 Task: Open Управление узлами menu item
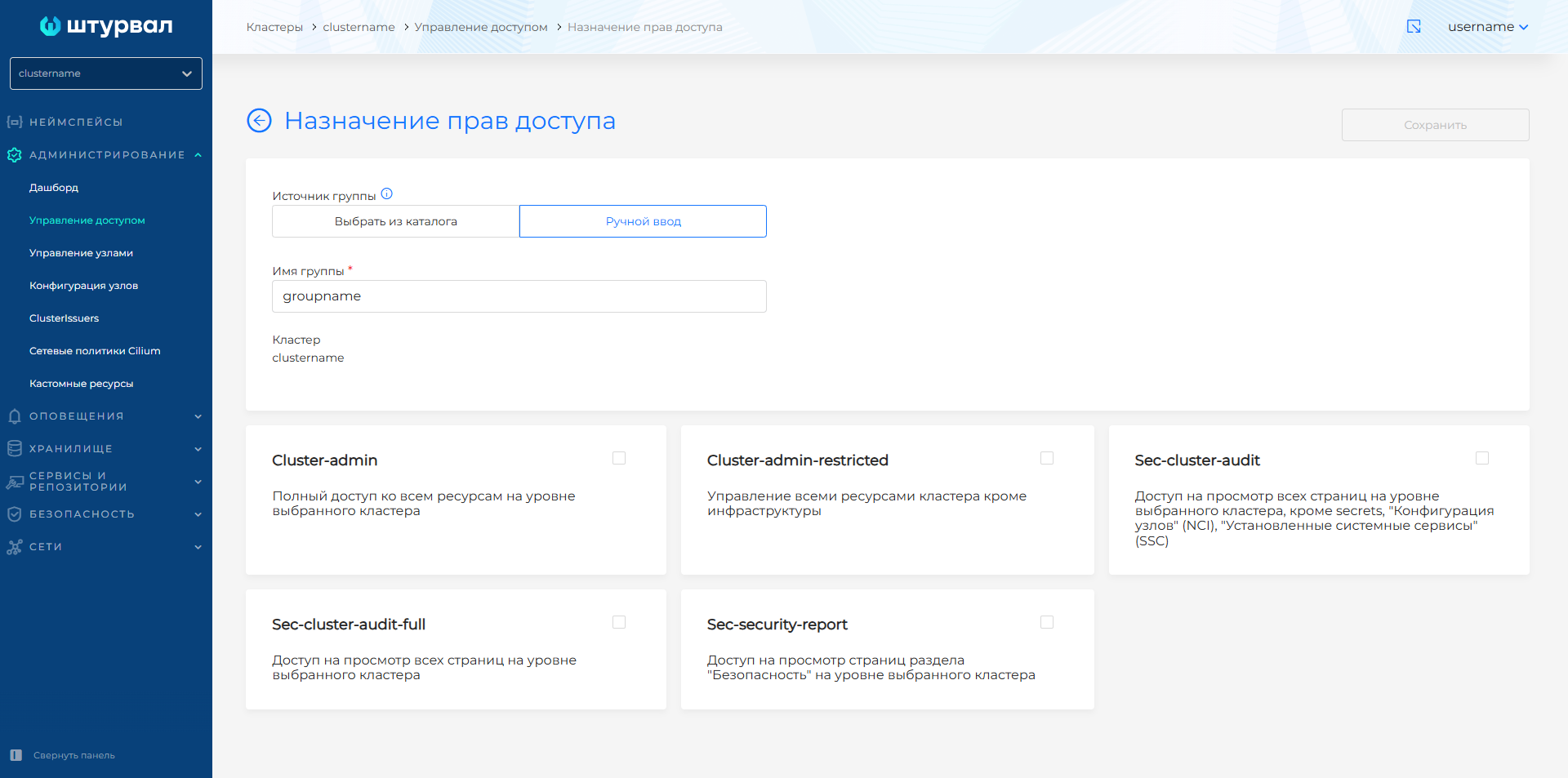click(x=81, y=253)
